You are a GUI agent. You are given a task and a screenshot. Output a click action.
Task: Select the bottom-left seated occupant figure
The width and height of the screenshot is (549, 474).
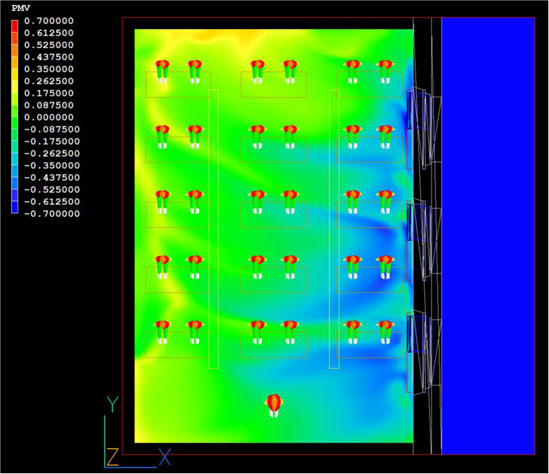pyautogui.click(x=162, y=332)
